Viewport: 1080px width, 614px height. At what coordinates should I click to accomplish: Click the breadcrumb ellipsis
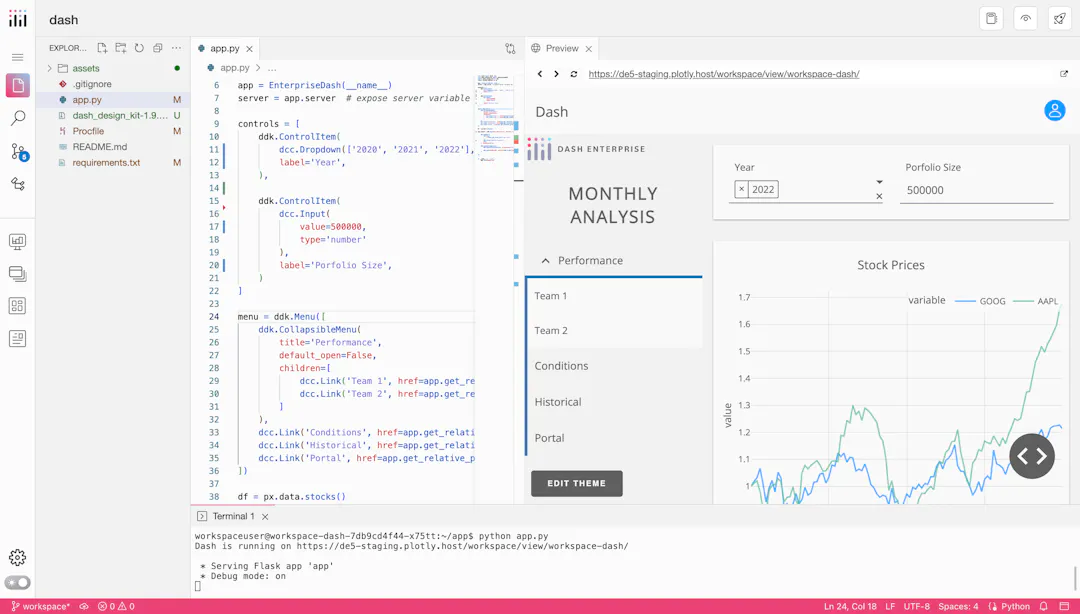coord(272,68)
